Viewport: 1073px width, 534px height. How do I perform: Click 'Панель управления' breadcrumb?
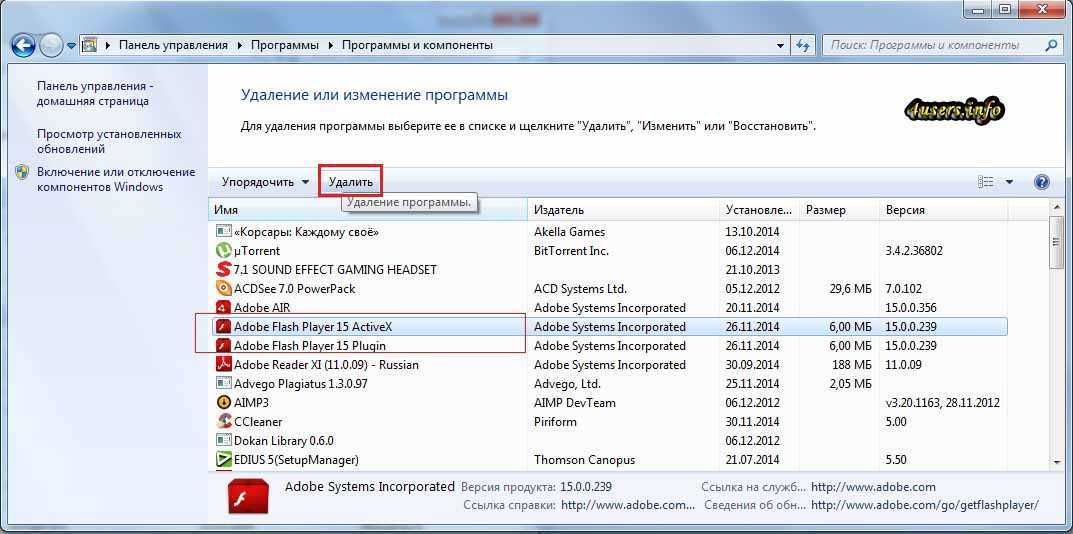[173, 45]
